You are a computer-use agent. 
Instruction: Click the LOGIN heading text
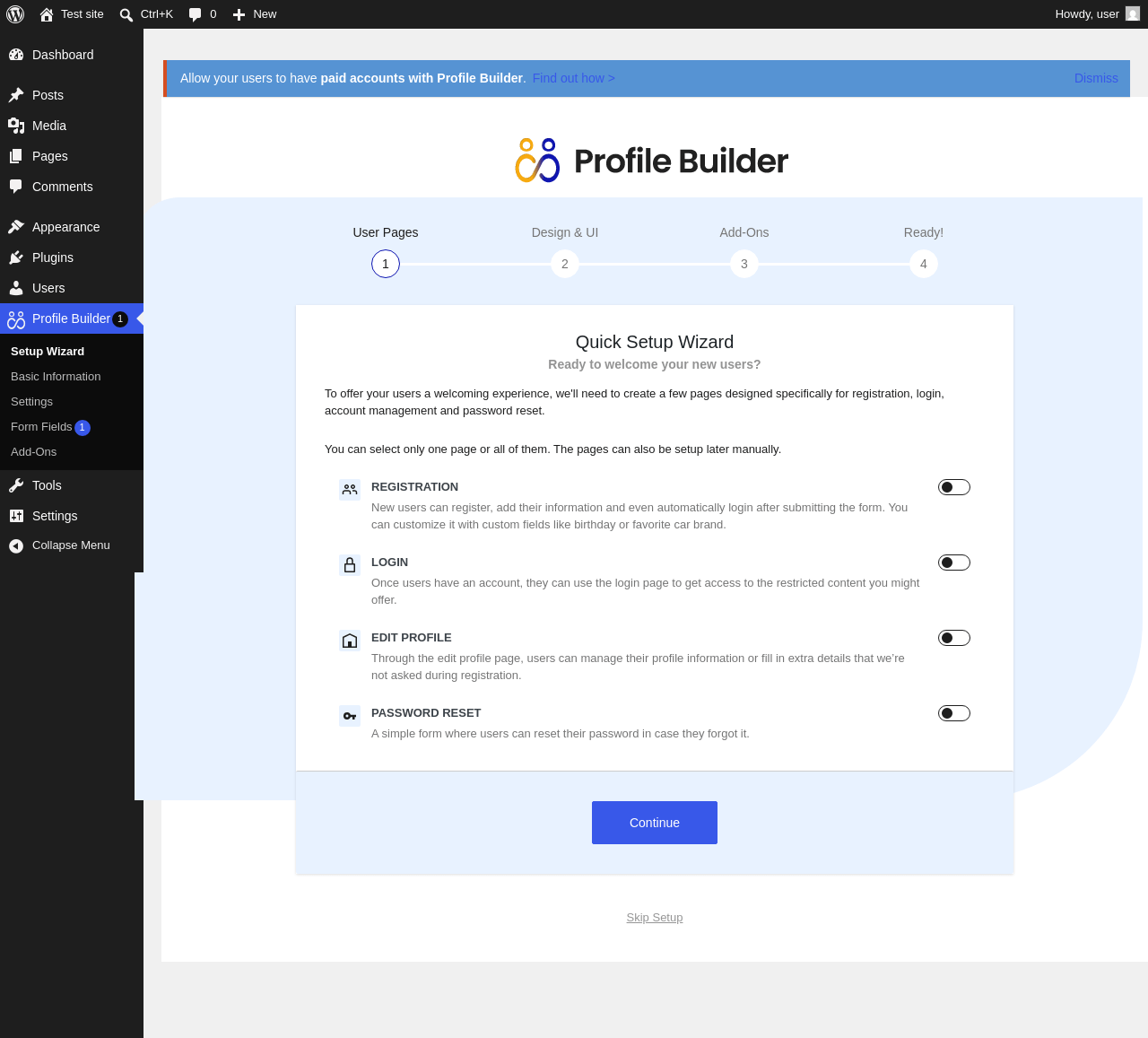pyautogui.click(x=389, y=563)
